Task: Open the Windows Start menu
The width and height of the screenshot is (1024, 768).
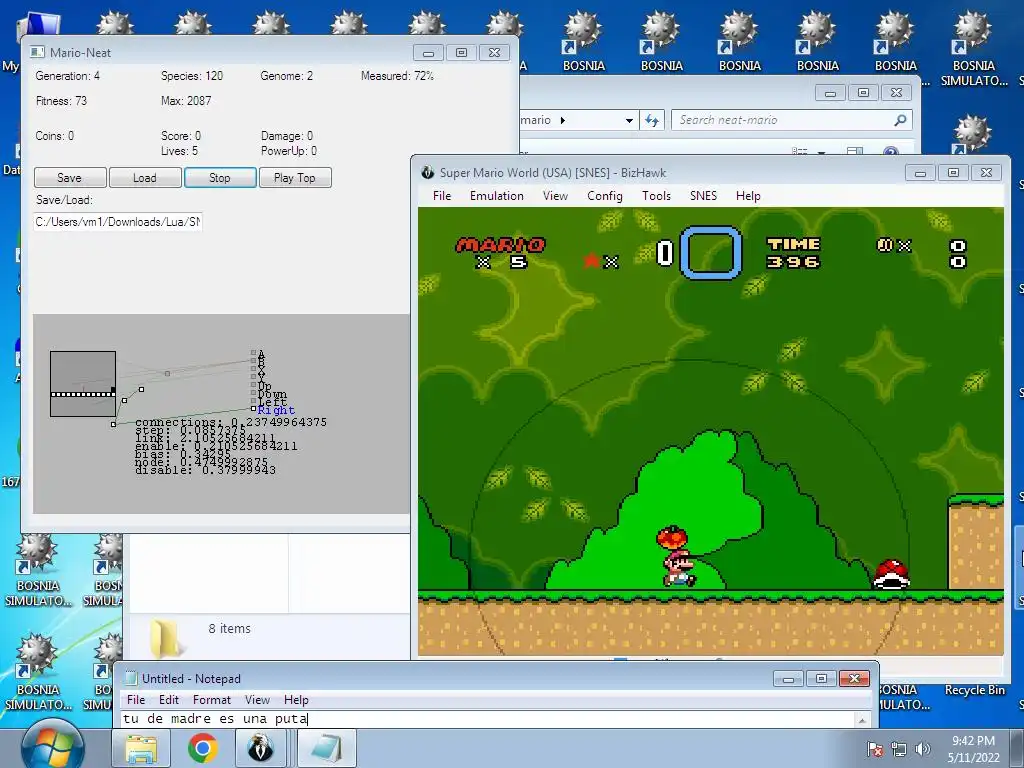Action: coord(52,748)
